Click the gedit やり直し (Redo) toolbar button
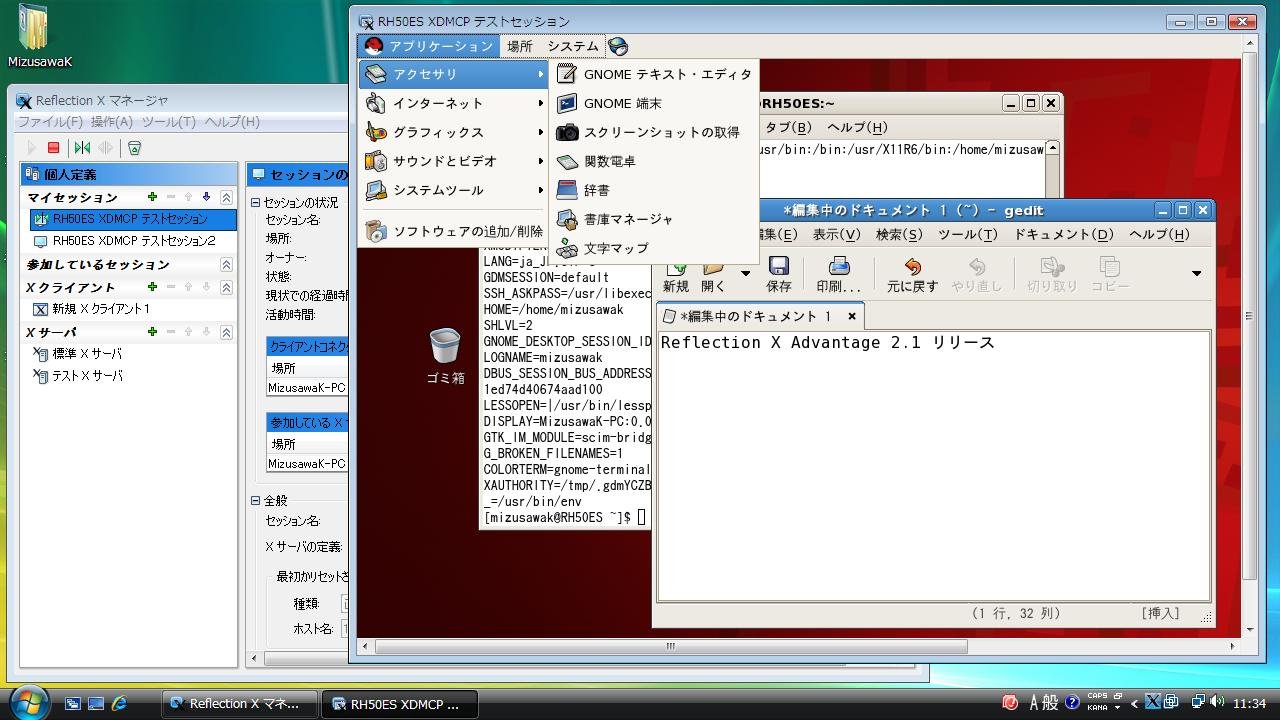Viewport: 1280px width, 720px height. click(977, 275)
